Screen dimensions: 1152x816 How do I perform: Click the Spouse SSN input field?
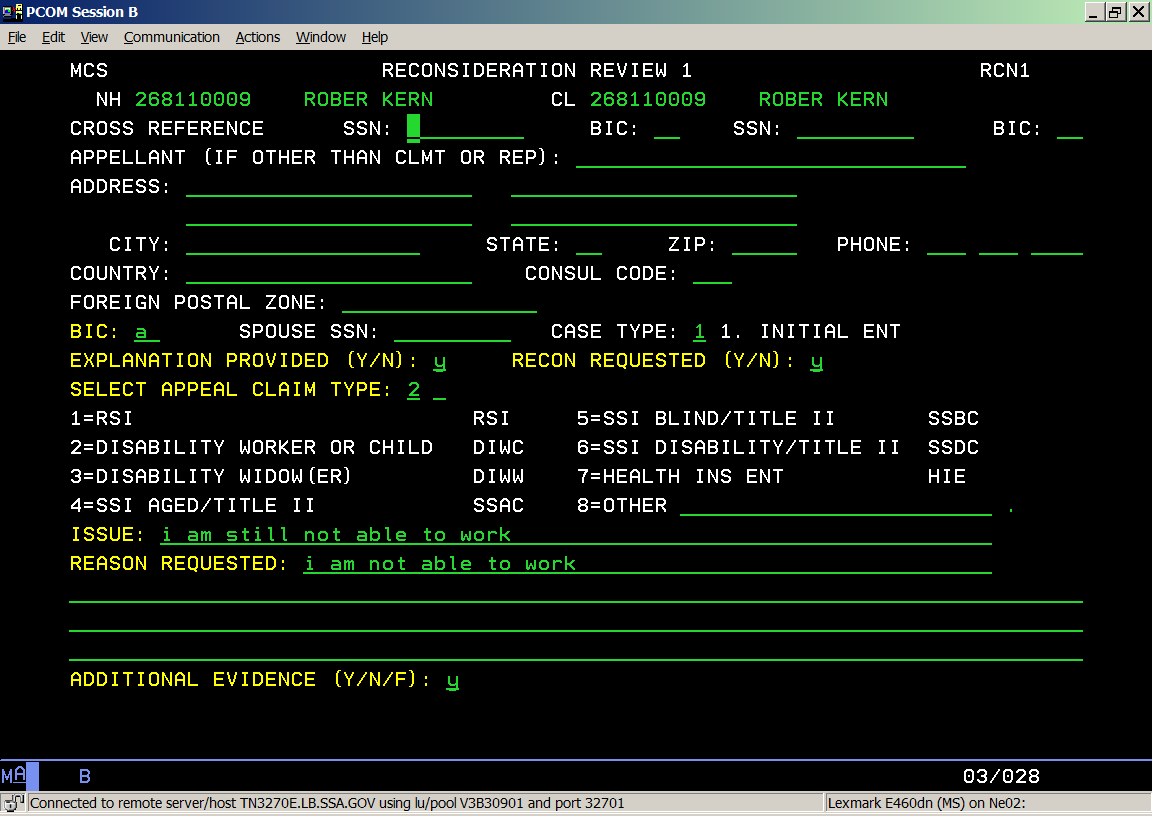[452, 332]
